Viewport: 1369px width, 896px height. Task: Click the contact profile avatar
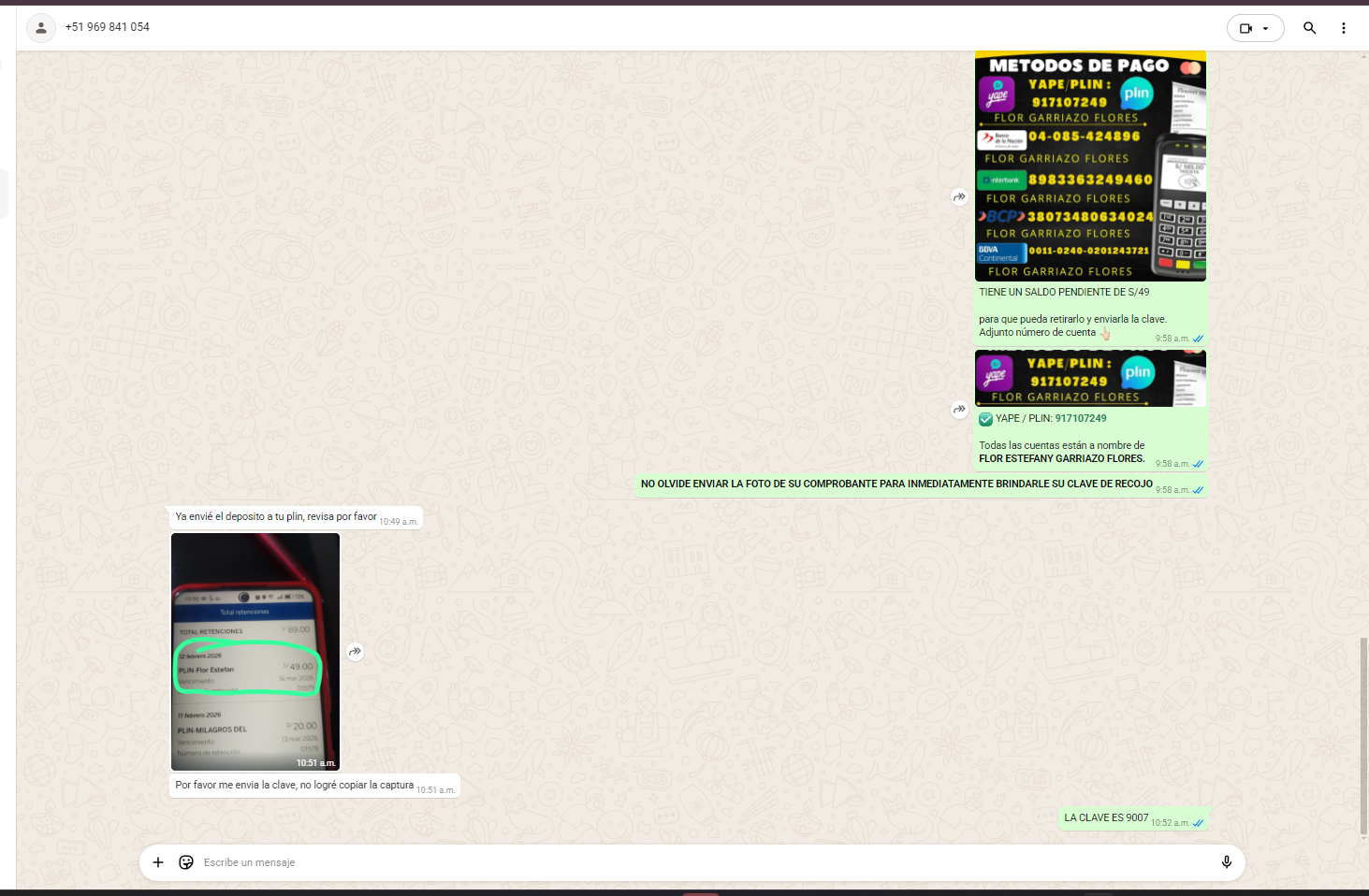(41, 28)
